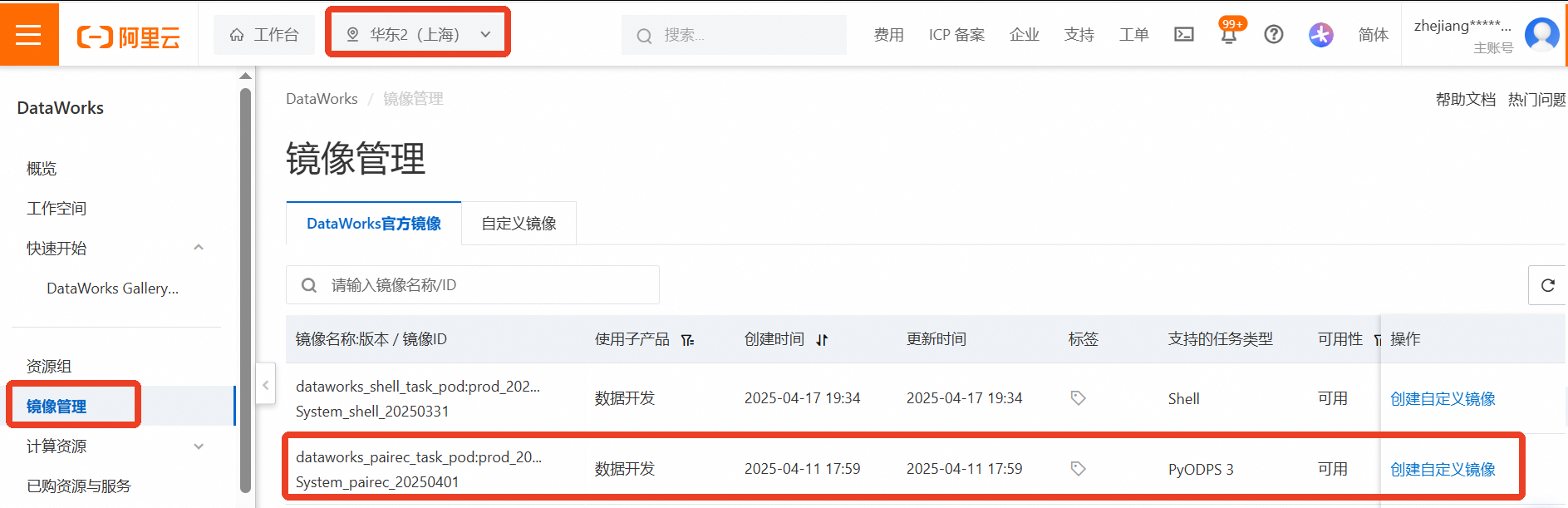Viewport: 1568px width, 508px height.
Task: Click the Shell task type cell
Action: pyautogui.click(x=1183, y=398)
